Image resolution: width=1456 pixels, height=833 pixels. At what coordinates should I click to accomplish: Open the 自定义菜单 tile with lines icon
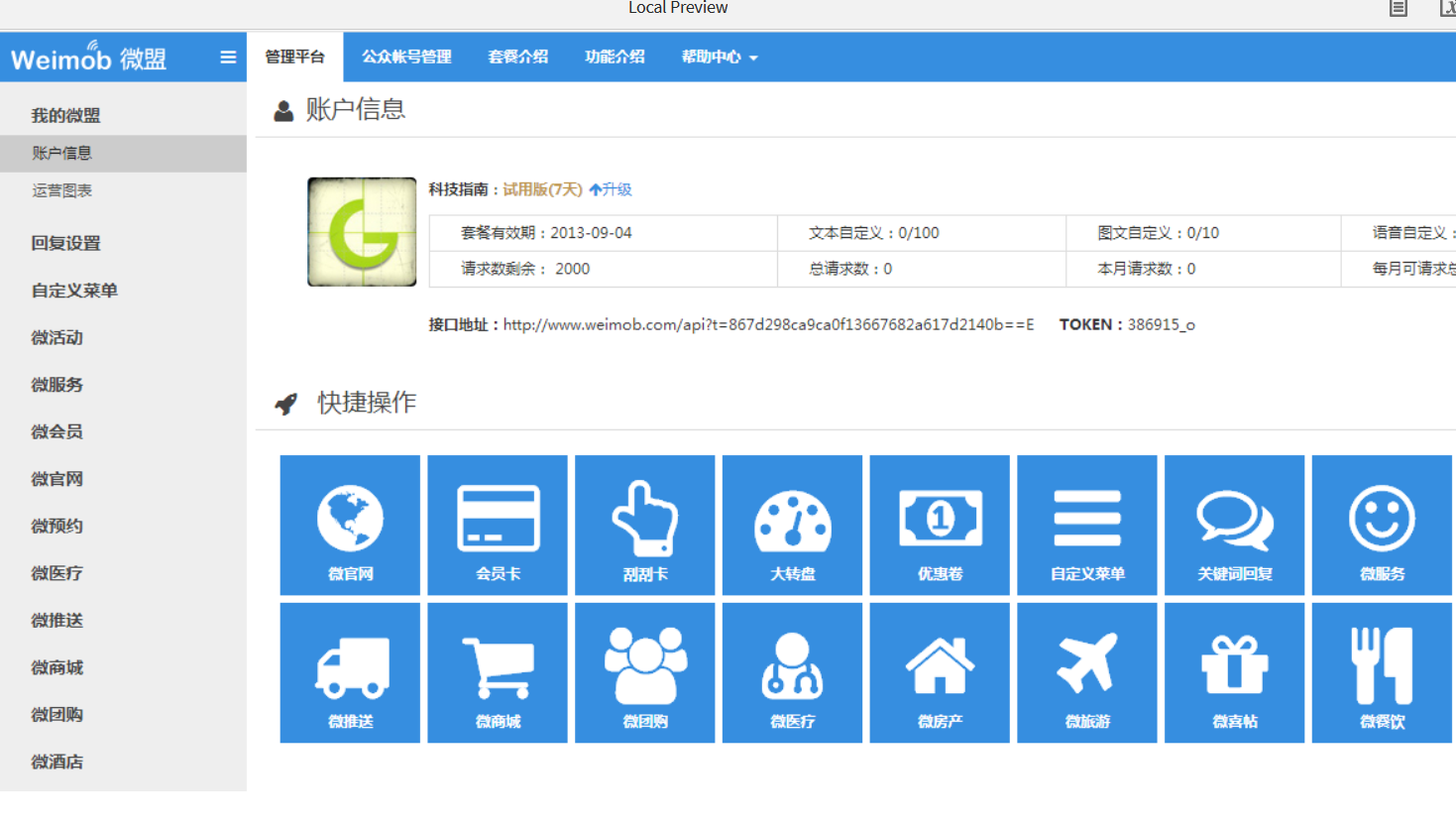pyautogui.click(x=1087, y=526)
